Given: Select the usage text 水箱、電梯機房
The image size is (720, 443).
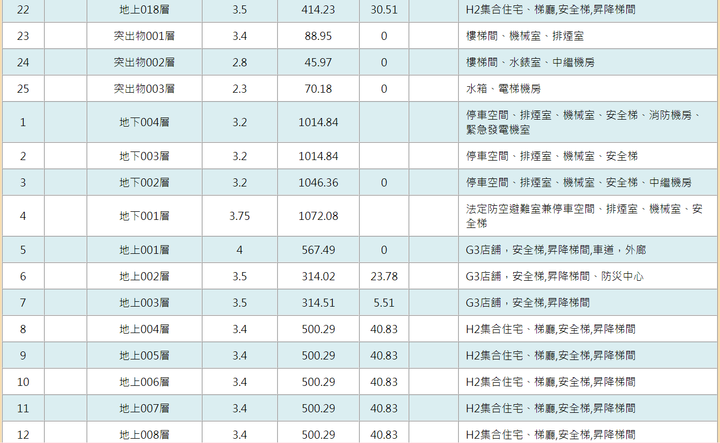Looking at the screenshot, I should [x=503, y=89].
